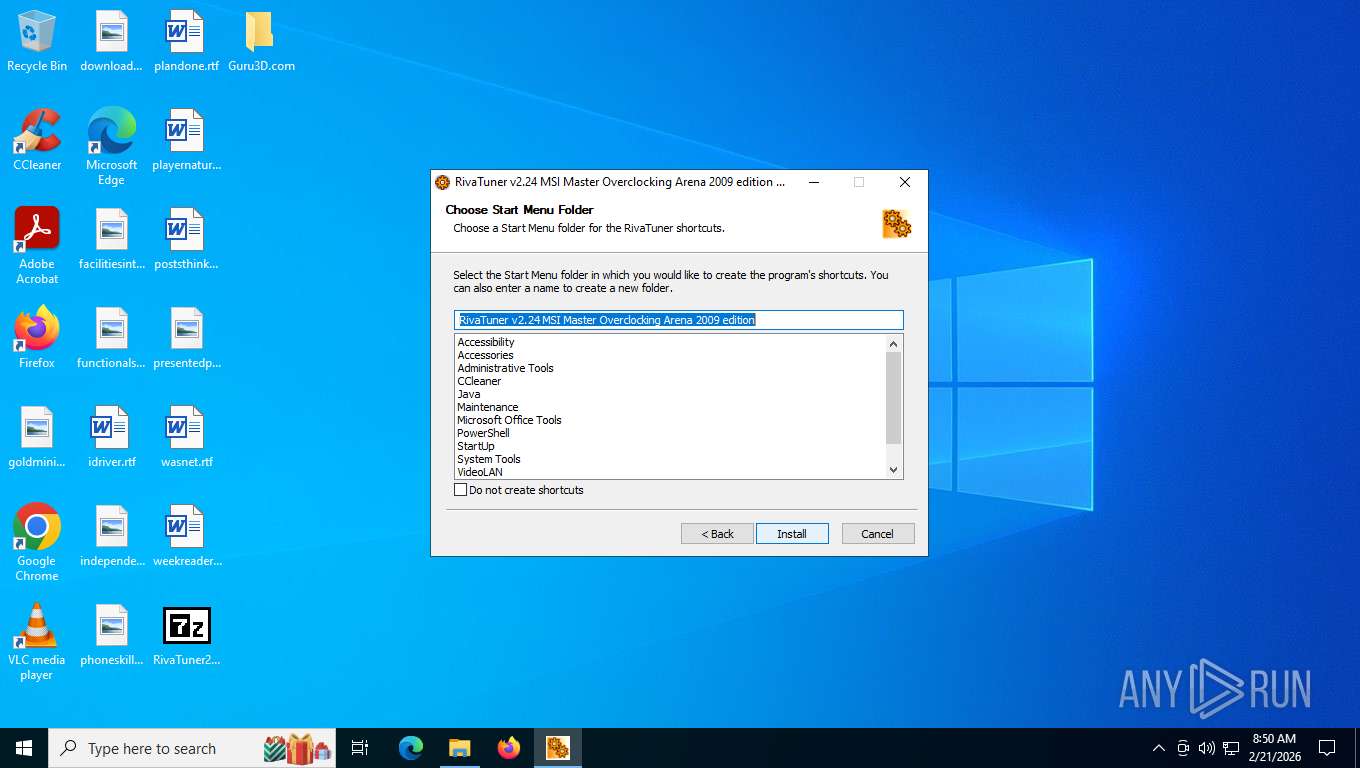Select the weekreader document icon
Screen dimensions: 1360x768
(186, 536)
